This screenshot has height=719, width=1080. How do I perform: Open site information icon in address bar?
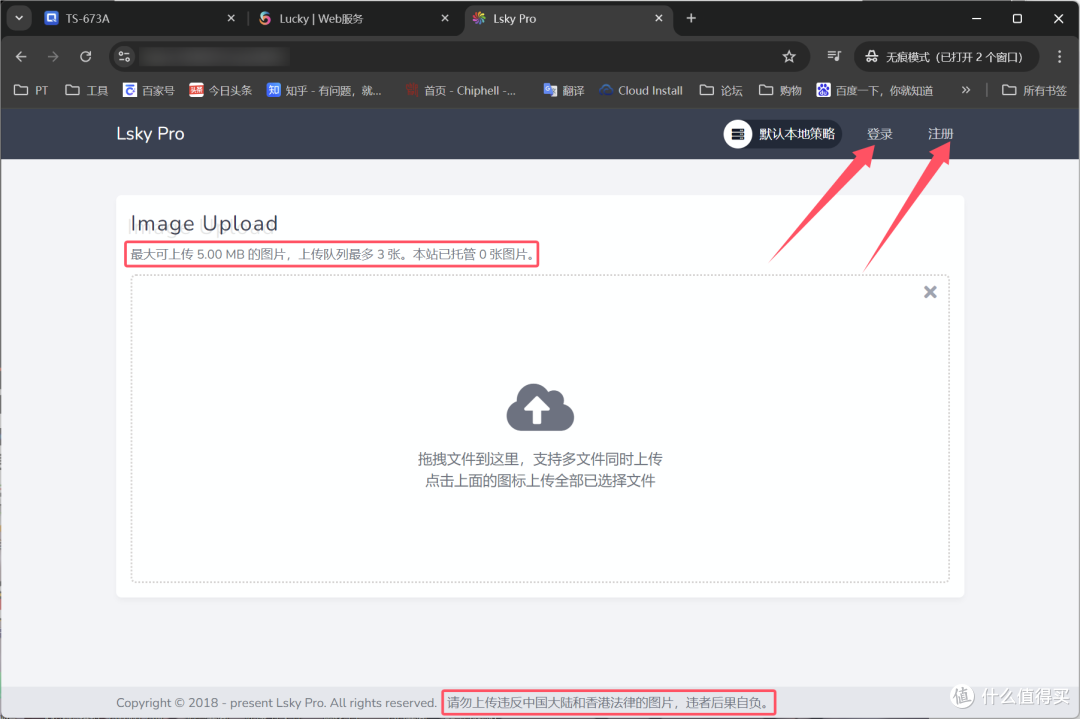click(x=124, y=56)
